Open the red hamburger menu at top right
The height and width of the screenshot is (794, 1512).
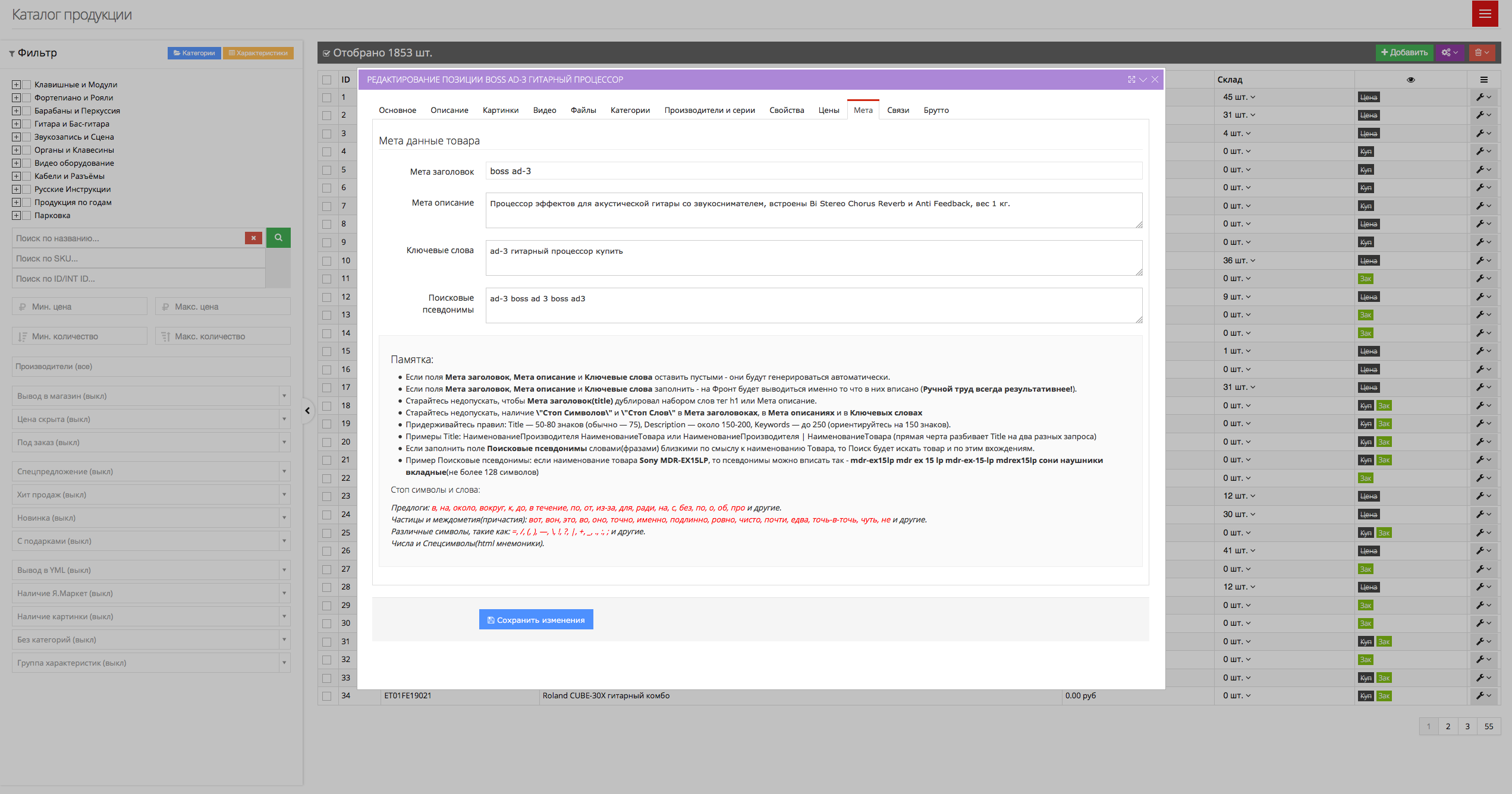(x=1485, y=14)
